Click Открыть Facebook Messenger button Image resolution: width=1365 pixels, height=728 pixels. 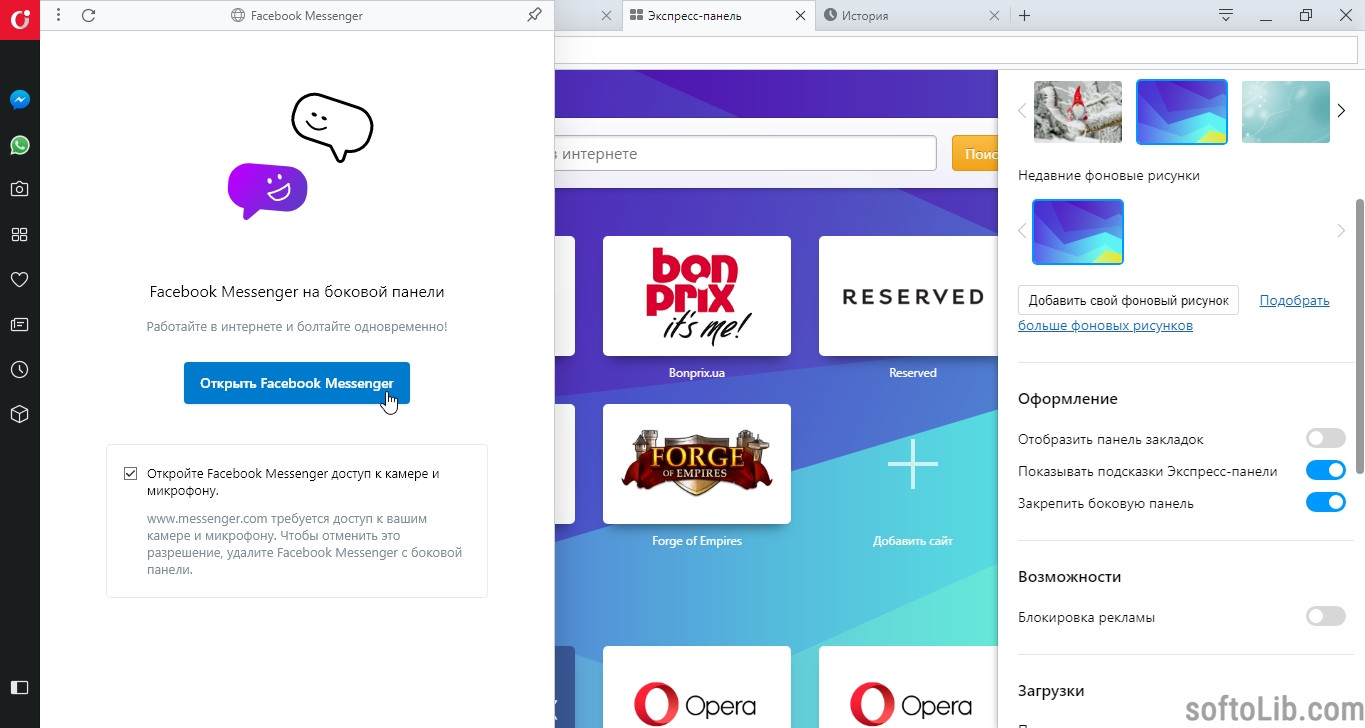point(297,383)
